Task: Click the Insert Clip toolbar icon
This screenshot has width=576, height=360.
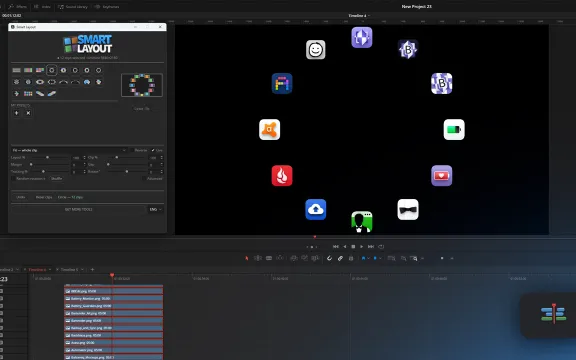Action: coord(294,258)
